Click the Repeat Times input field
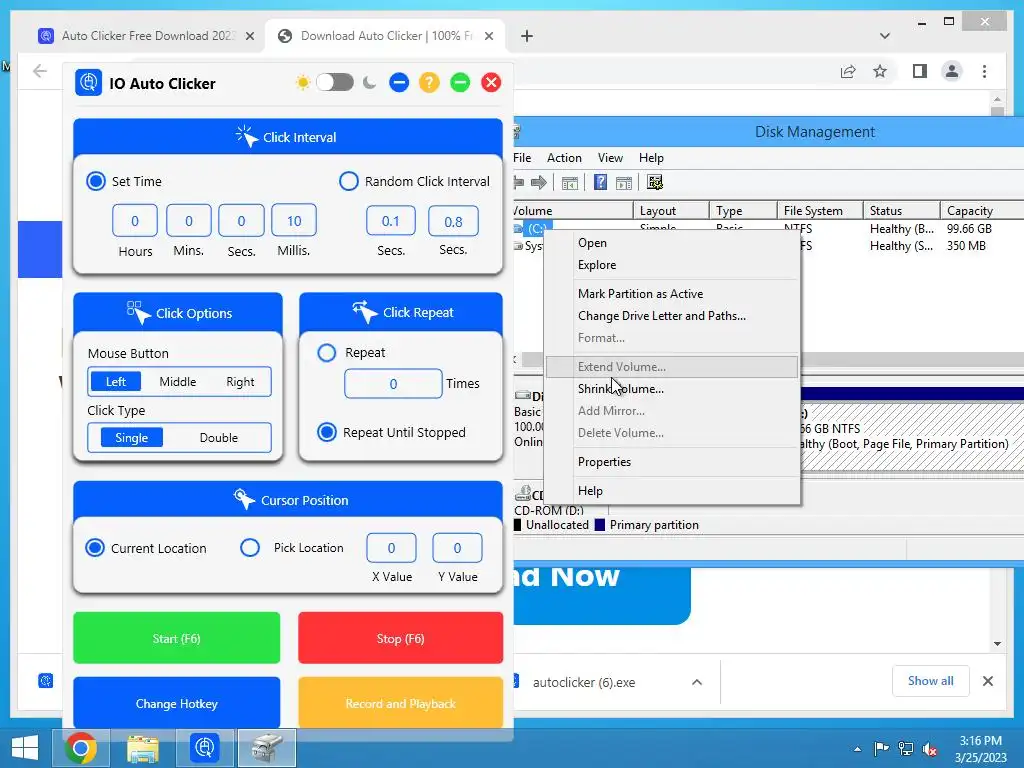This screenshot has width=1024, height=768. pyautogui.click(x=393, y=383)
